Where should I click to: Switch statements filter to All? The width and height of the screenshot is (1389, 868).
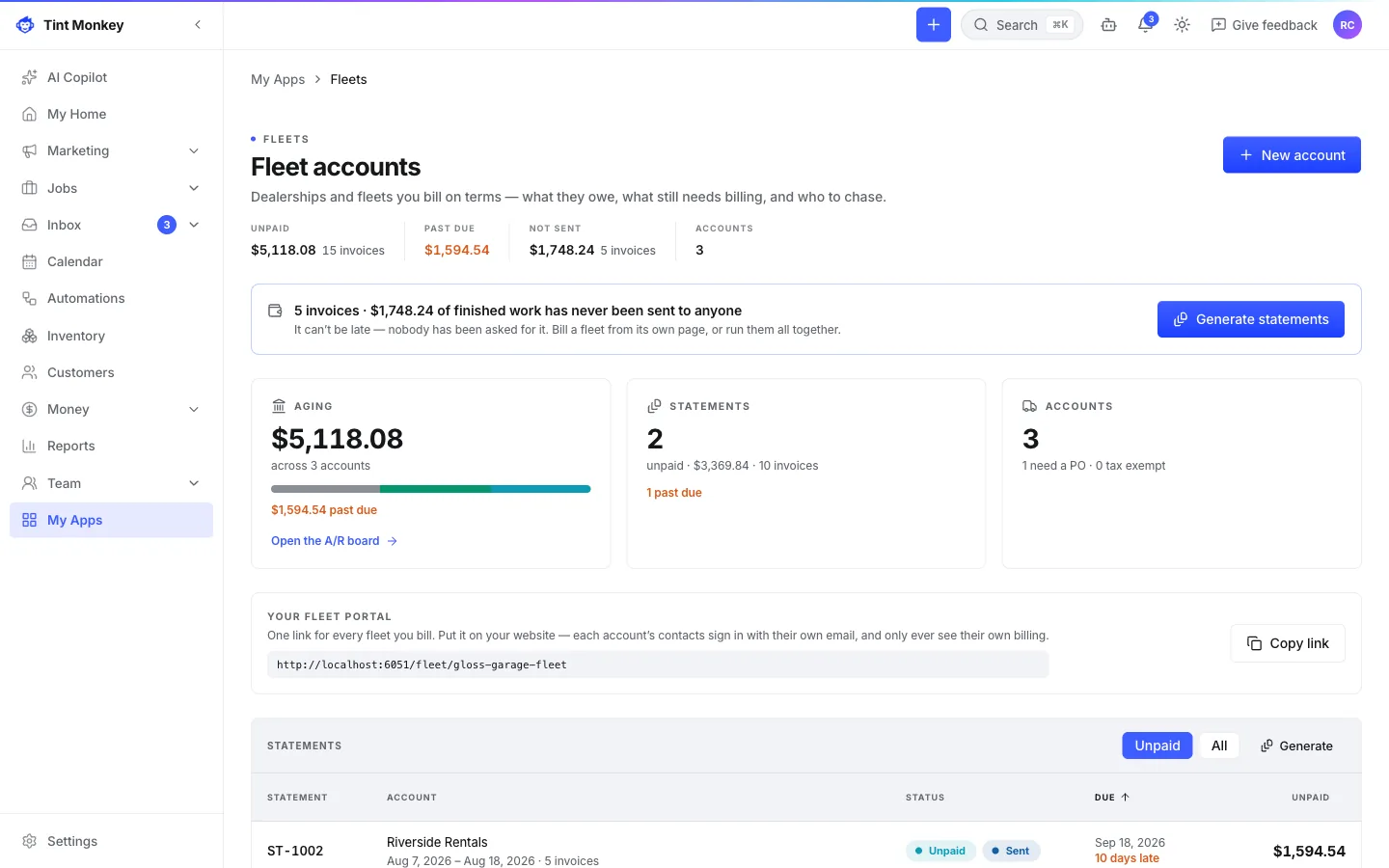1219,746
